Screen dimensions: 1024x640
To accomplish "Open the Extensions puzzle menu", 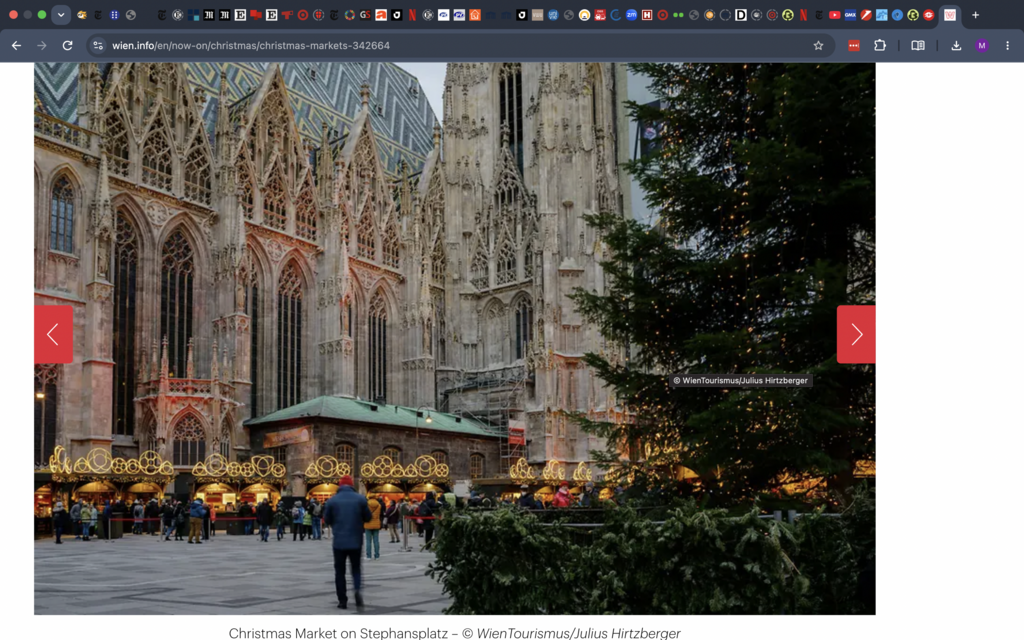I will tap(880, 46).
